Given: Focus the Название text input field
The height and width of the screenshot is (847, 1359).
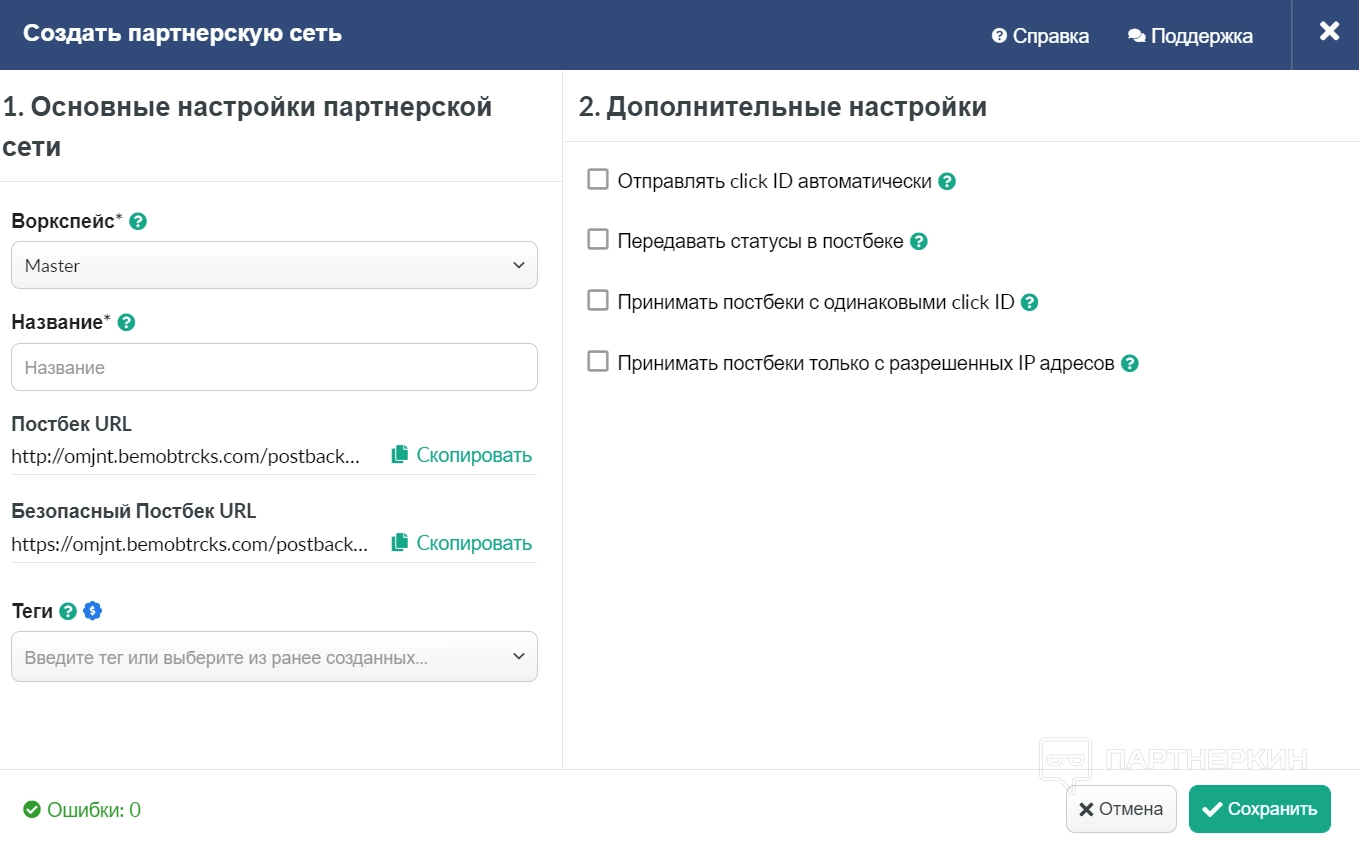Looking at the screenshot, I should point(274,367).
